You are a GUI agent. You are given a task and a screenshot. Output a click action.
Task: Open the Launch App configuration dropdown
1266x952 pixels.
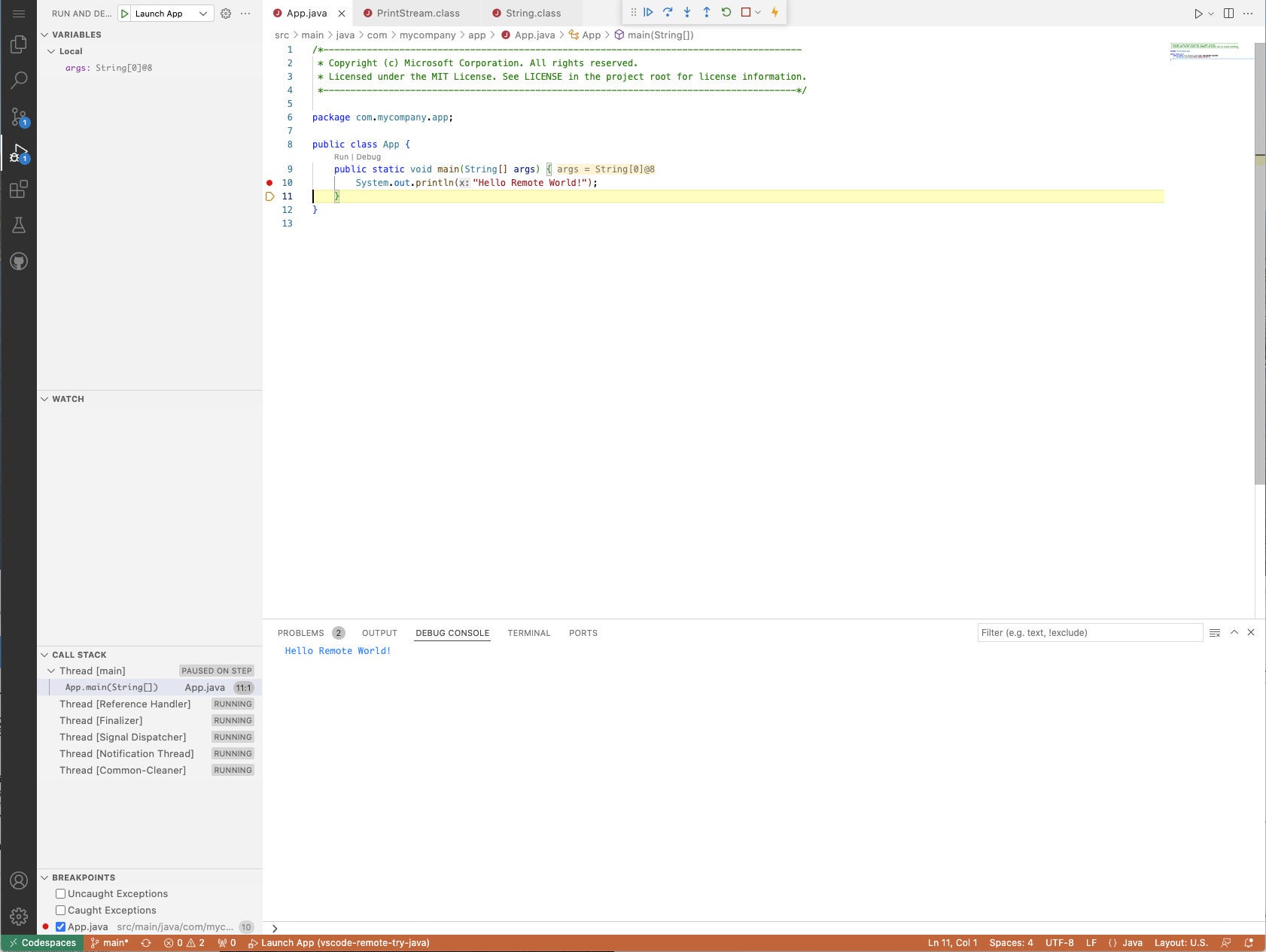tap(173, 14)
